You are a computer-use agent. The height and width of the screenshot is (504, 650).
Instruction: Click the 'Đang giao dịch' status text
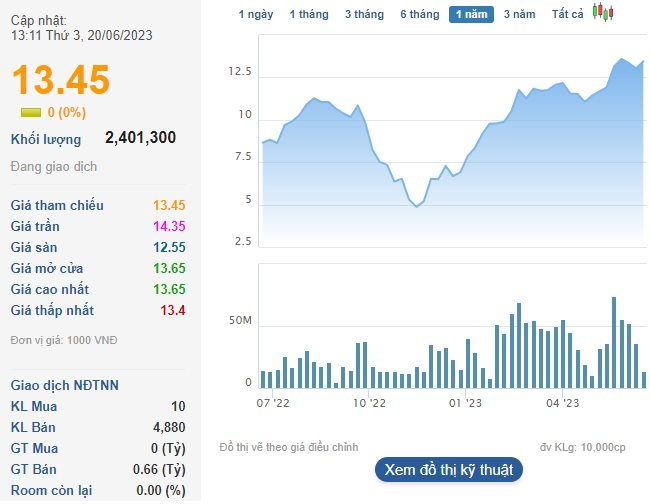coord(53,167)
